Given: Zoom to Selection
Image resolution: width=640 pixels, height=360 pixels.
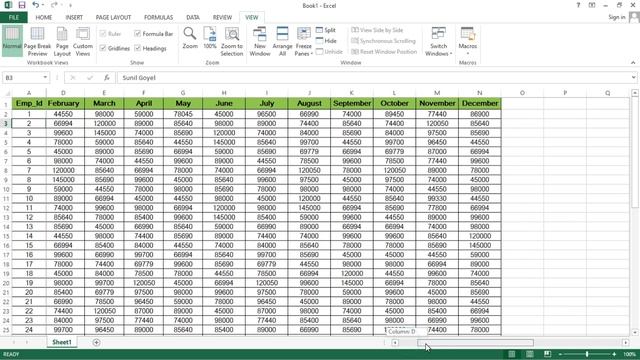Looking at the screenshot, I should click(232, 42).
